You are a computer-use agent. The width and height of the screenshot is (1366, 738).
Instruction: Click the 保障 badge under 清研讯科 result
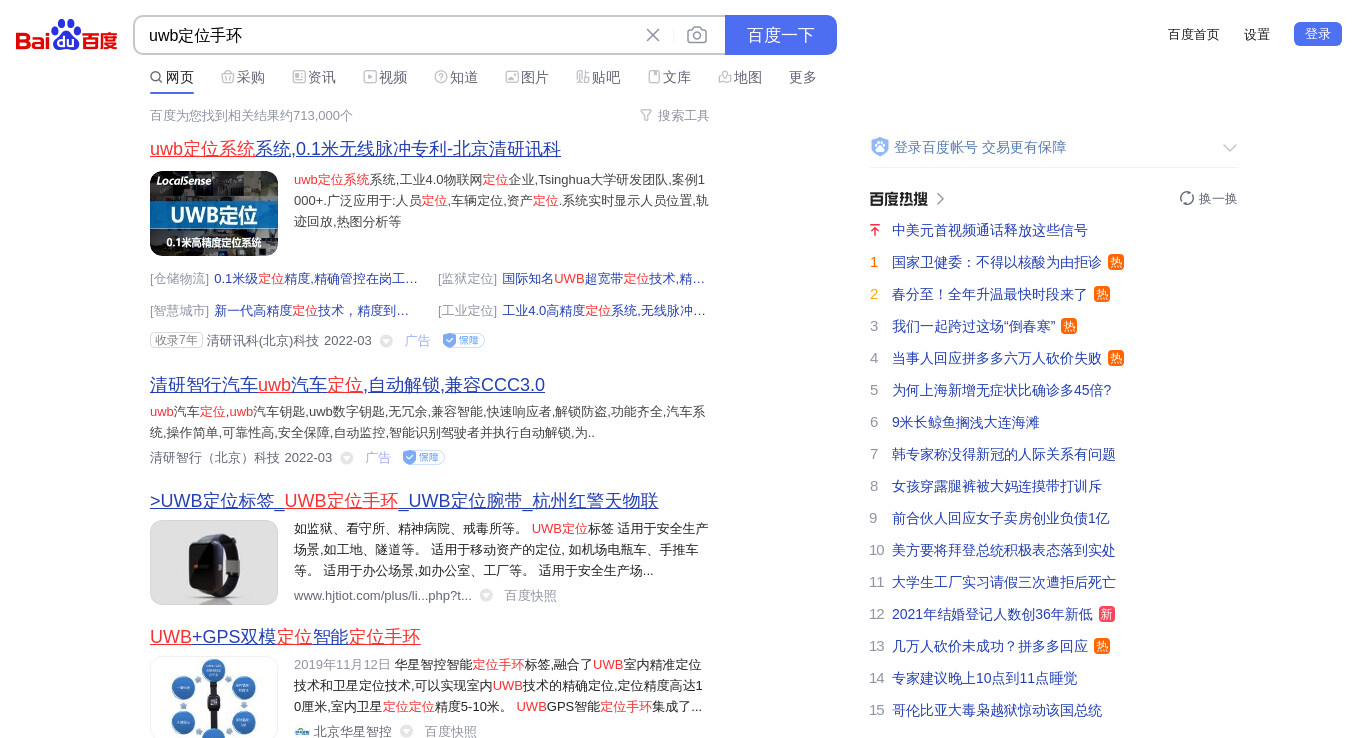click(x=464, y=340)
